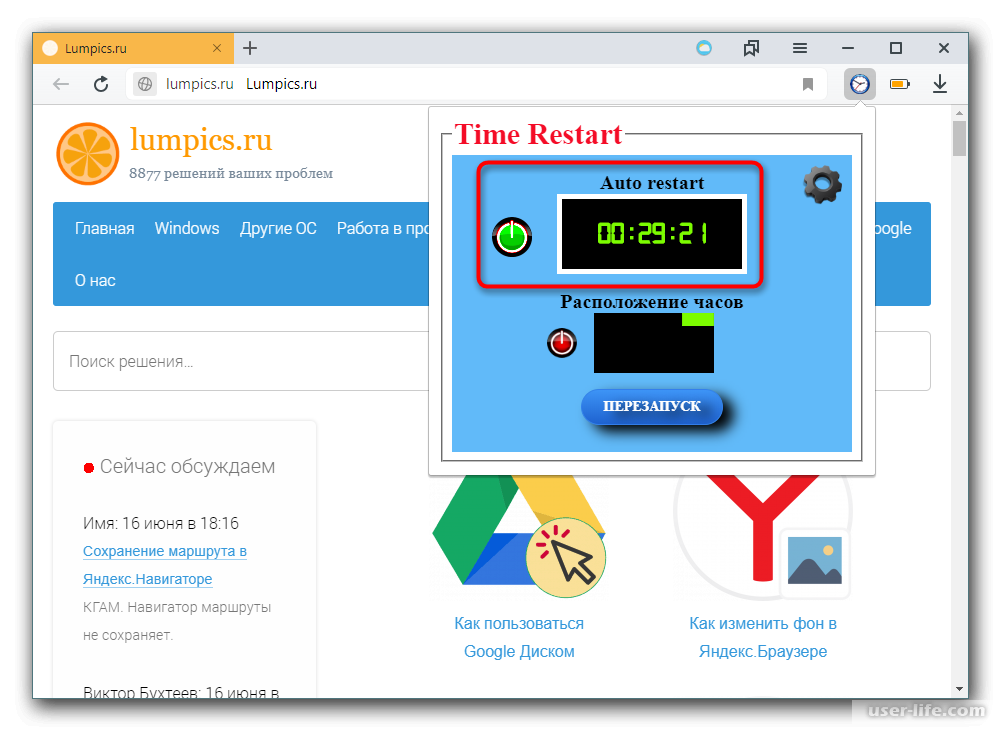Click the Yandex Browser article thumbnail
The height and width of the screenshot is (731, 1001).
pyautogui.click(x=763, y=536)
